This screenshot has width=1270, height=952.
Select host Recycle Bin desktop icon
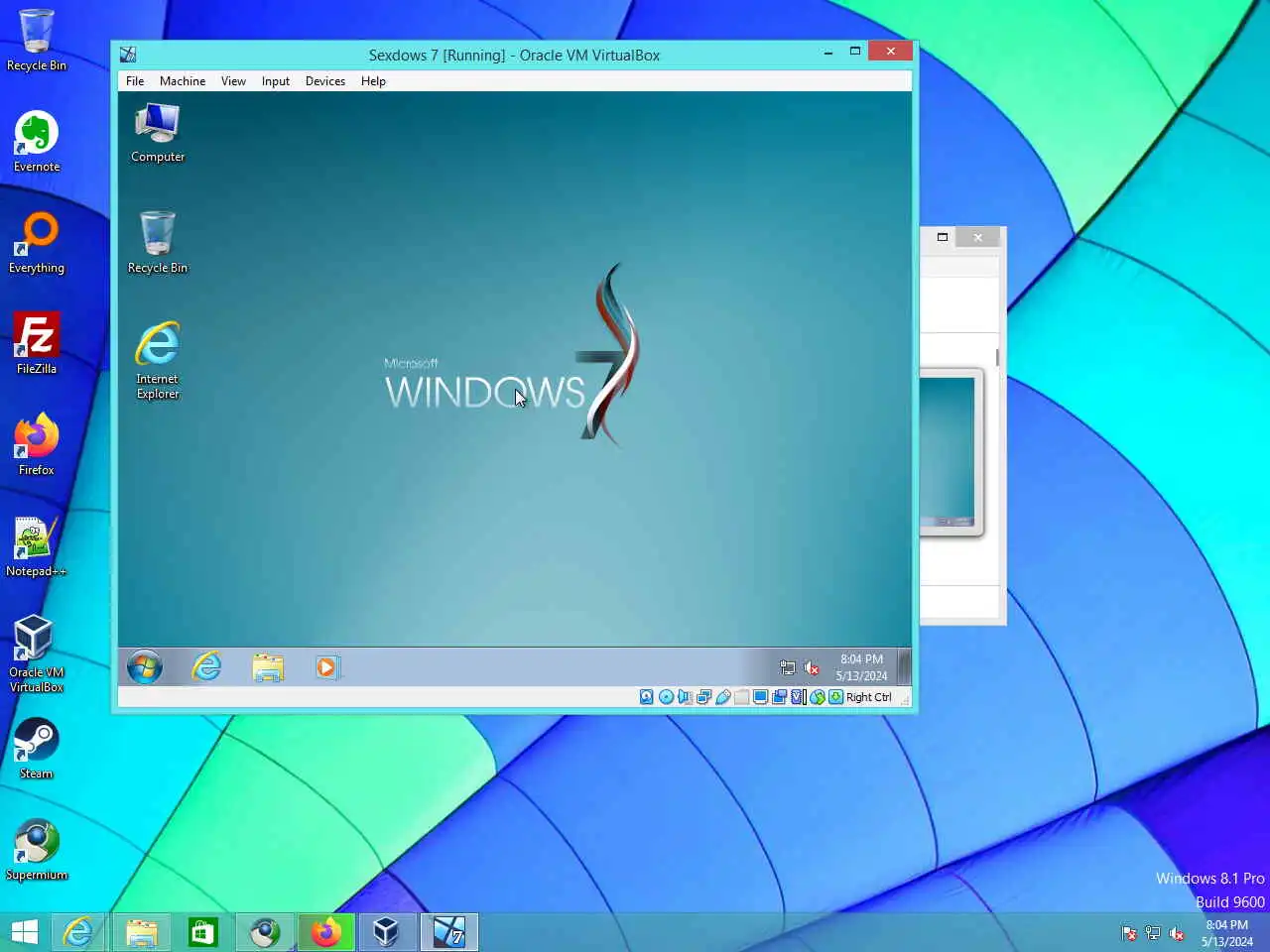pyautogui.click(x=37, y=41)
